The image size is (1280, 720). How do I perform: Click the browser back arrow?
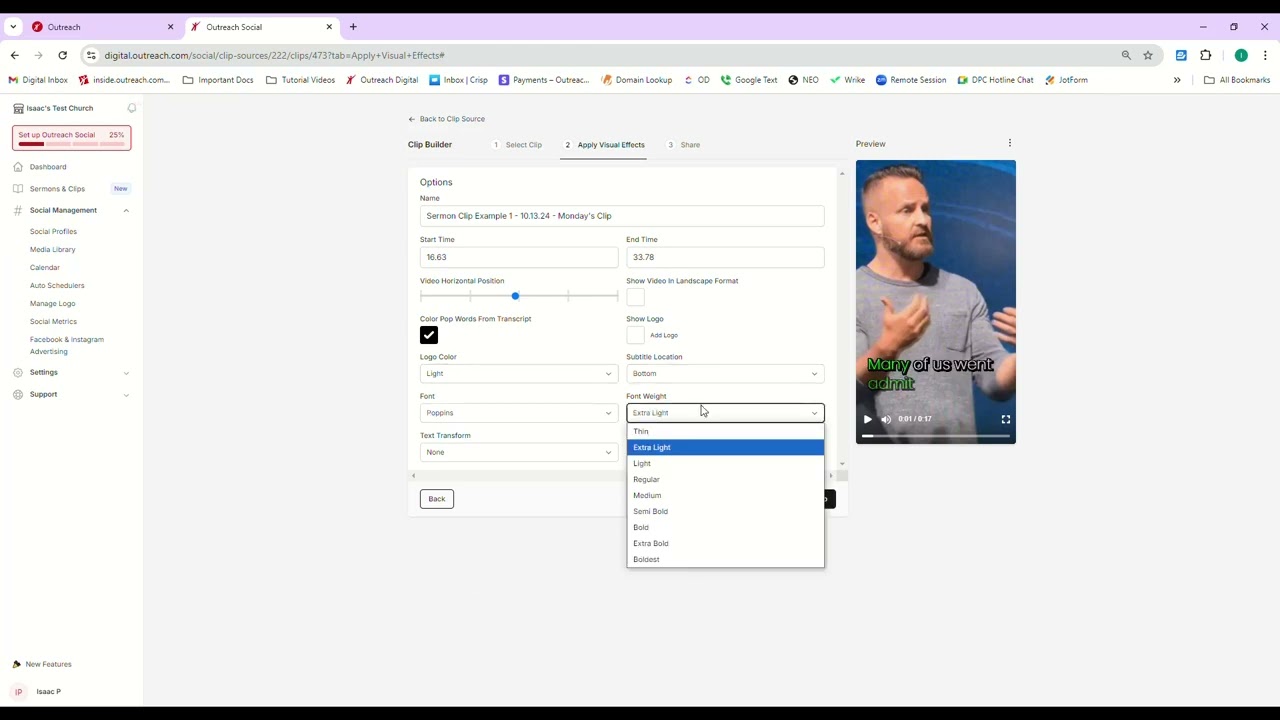(x=14, y=55)
